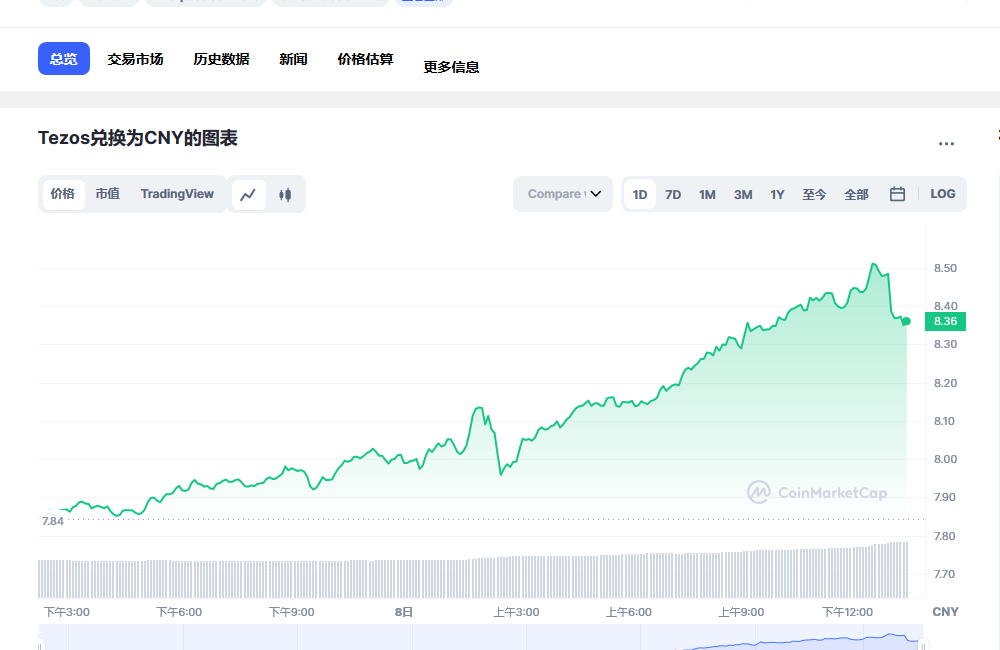Image resolution: width=1000 pixels, height=650 pixels.
Task: Expand the 更多信息 menu
Action: 452,67
